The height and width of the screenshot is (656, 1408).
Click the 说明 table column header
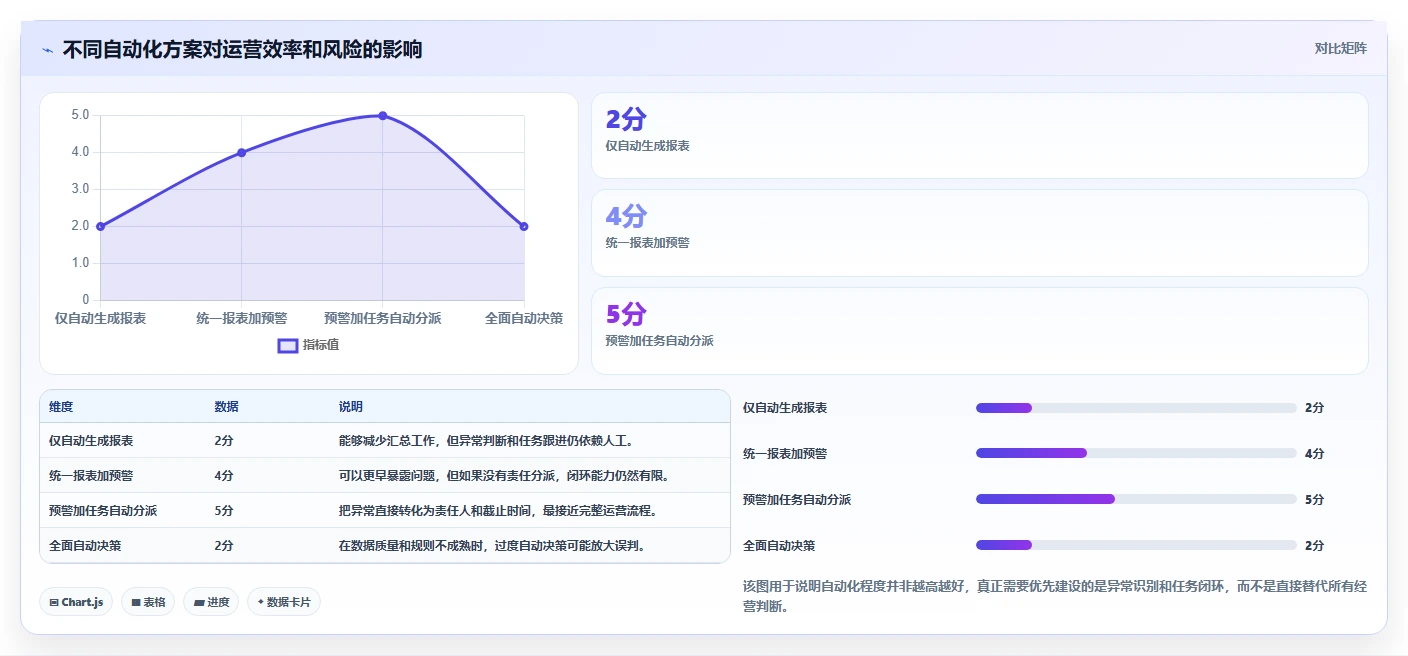pos(351,407)
